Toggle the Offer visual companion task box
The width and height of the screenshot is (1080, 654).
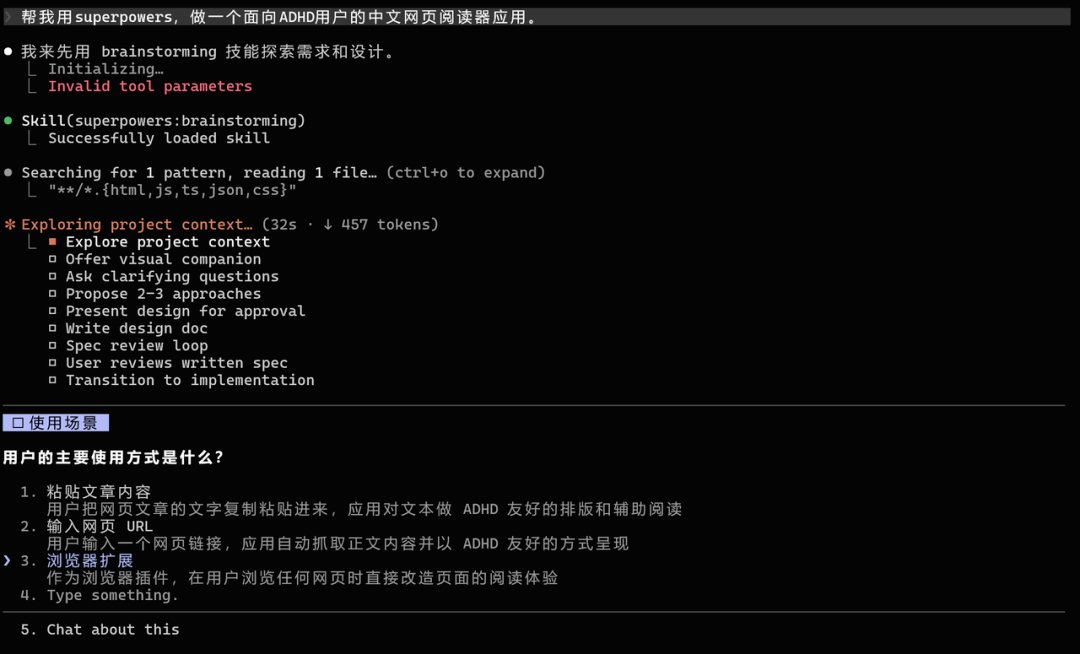(52, 259)
